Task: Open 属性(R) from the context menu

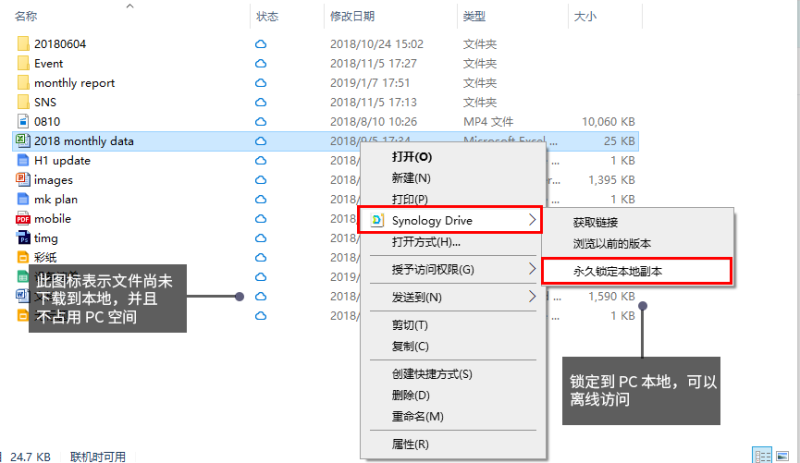Action: pyautogui.click(x=410, y=444)
